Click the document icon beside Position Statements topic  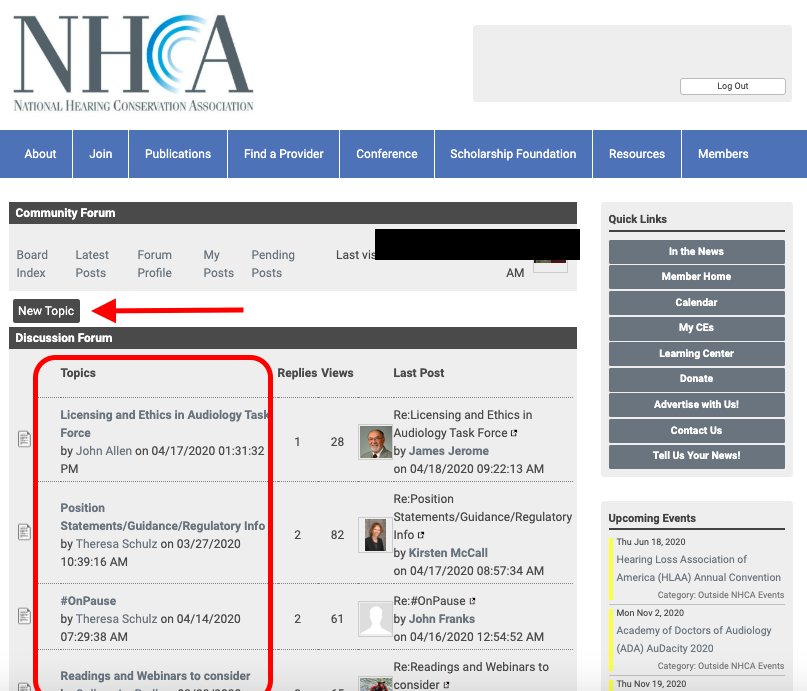[24, 531]
